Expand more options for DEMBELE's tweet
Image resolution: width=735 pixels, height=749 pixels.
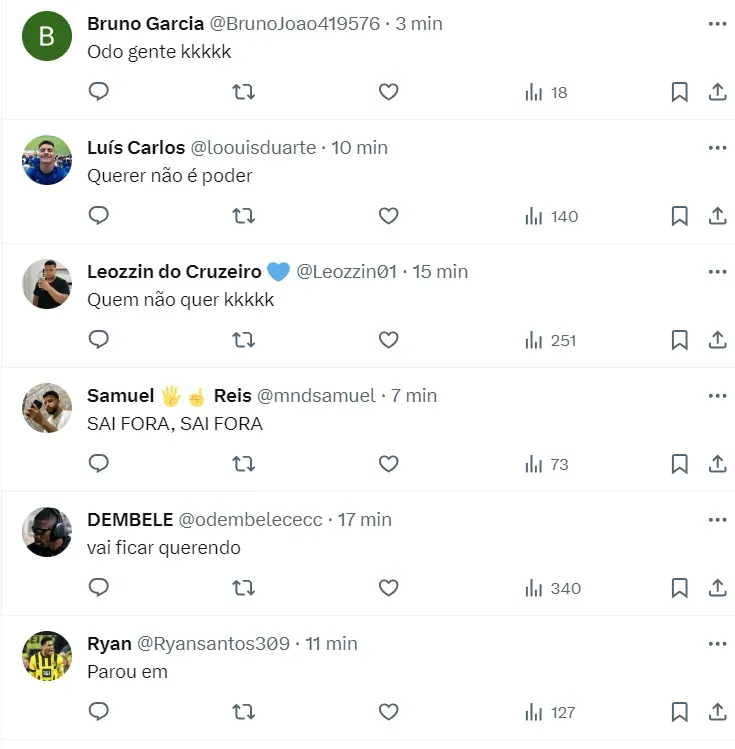(x=717, y=519)
